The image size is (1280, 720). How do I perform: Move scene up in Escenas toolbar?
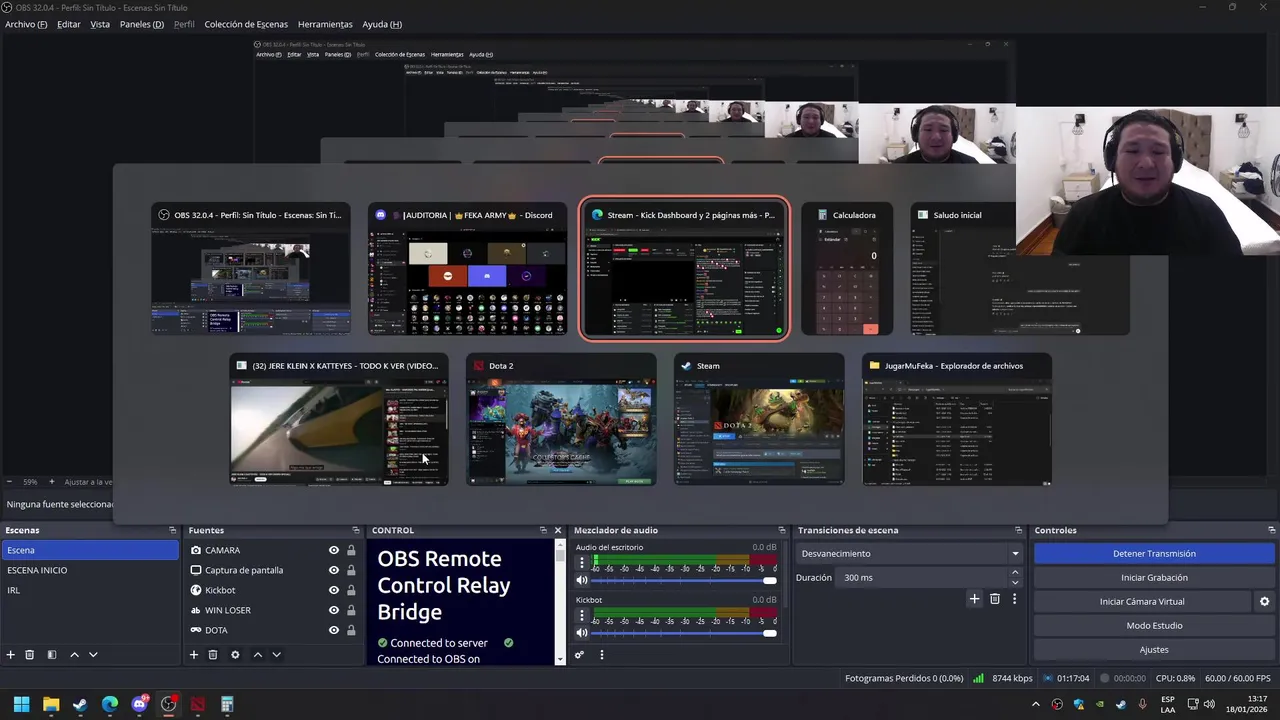point(74,654)
